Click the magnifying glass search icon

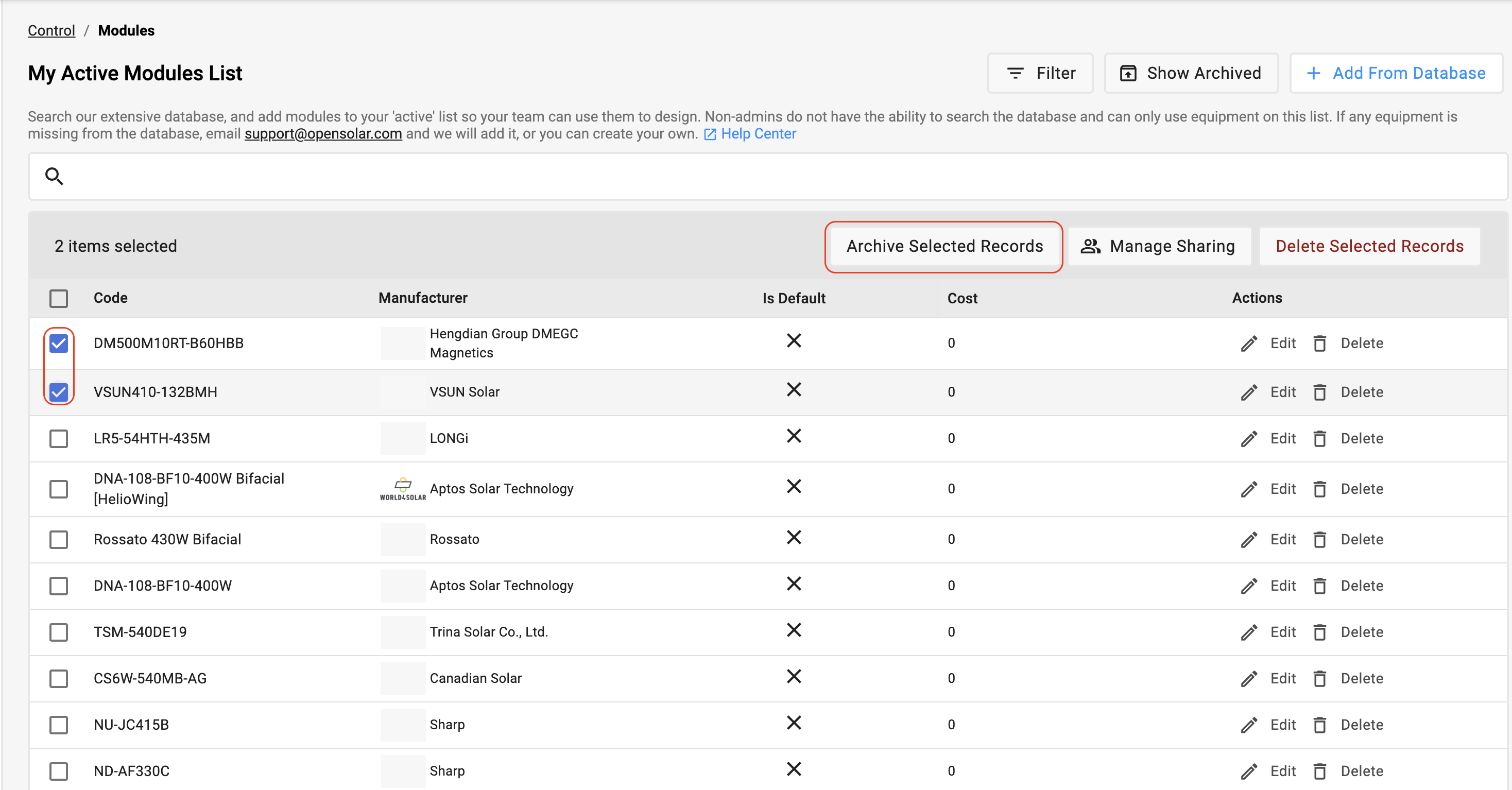point(54,176)
